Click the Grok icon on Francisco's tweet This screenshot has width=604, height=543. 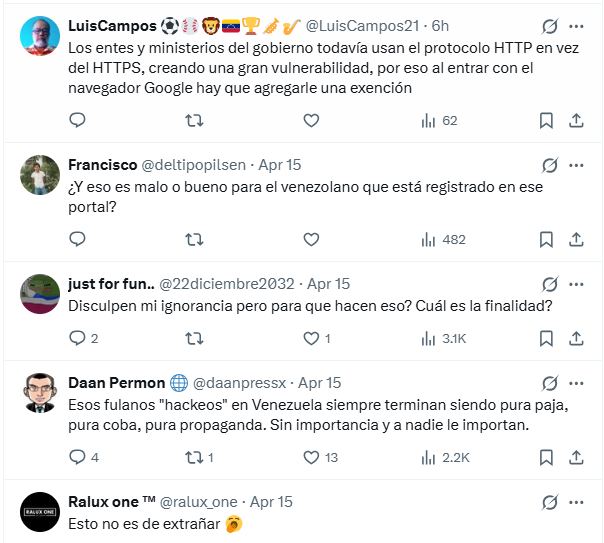(x=549, y=165)
